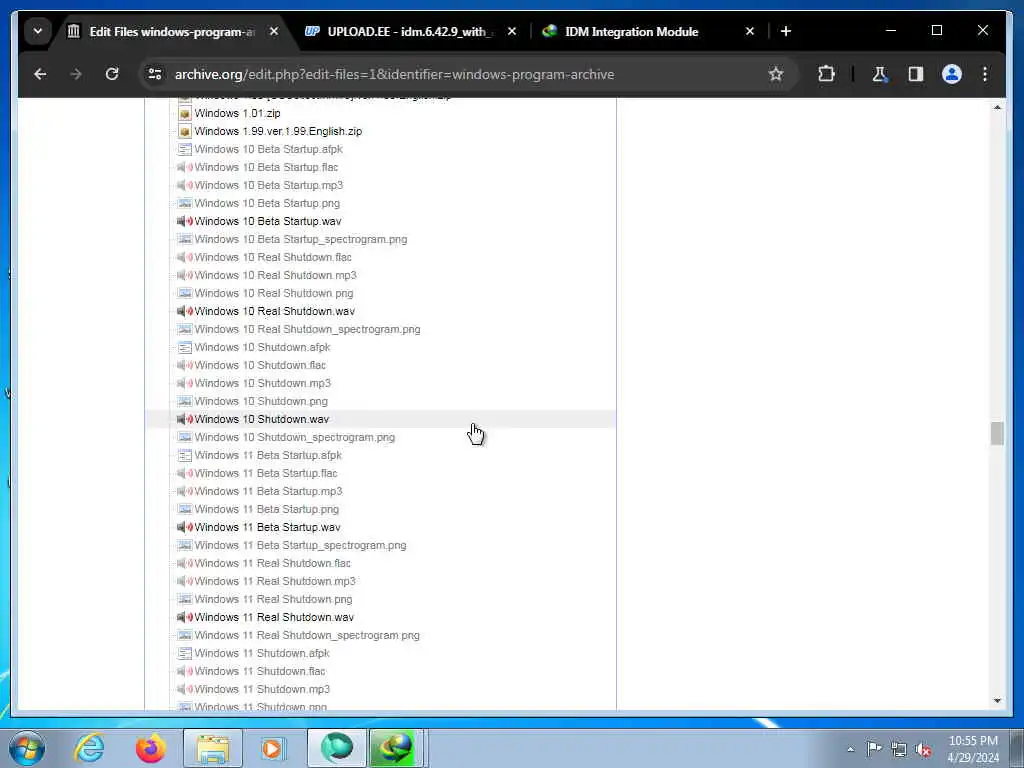Select Windows 11 Real Shutdown.wav

(274, 617)
